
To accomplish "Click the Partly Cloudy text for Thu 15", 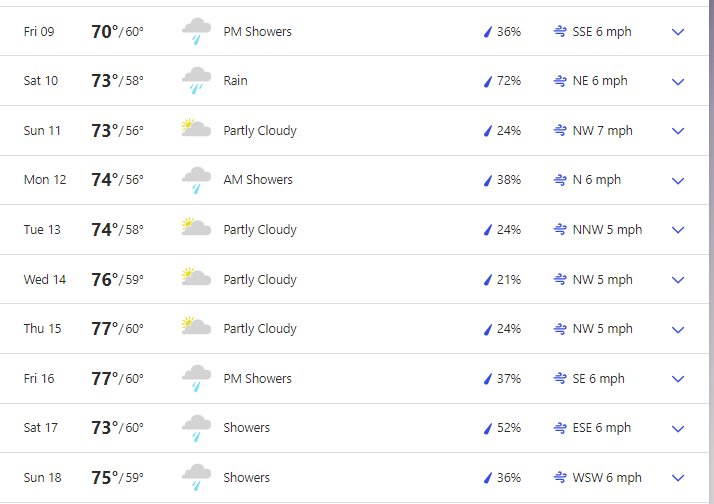I will [x=260, y=329].
